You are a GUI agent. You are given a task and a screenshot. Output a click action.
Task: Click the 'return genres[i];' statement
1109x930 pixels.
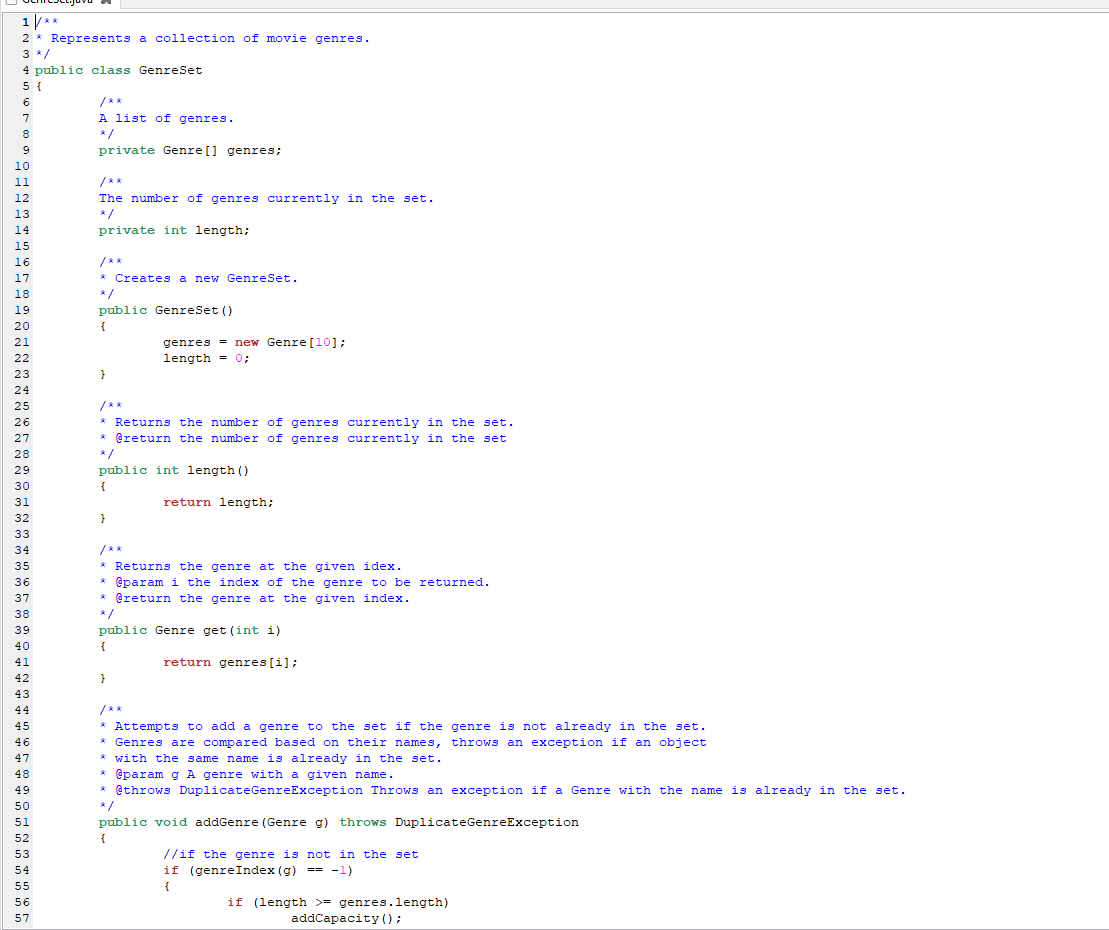(231, 662)
